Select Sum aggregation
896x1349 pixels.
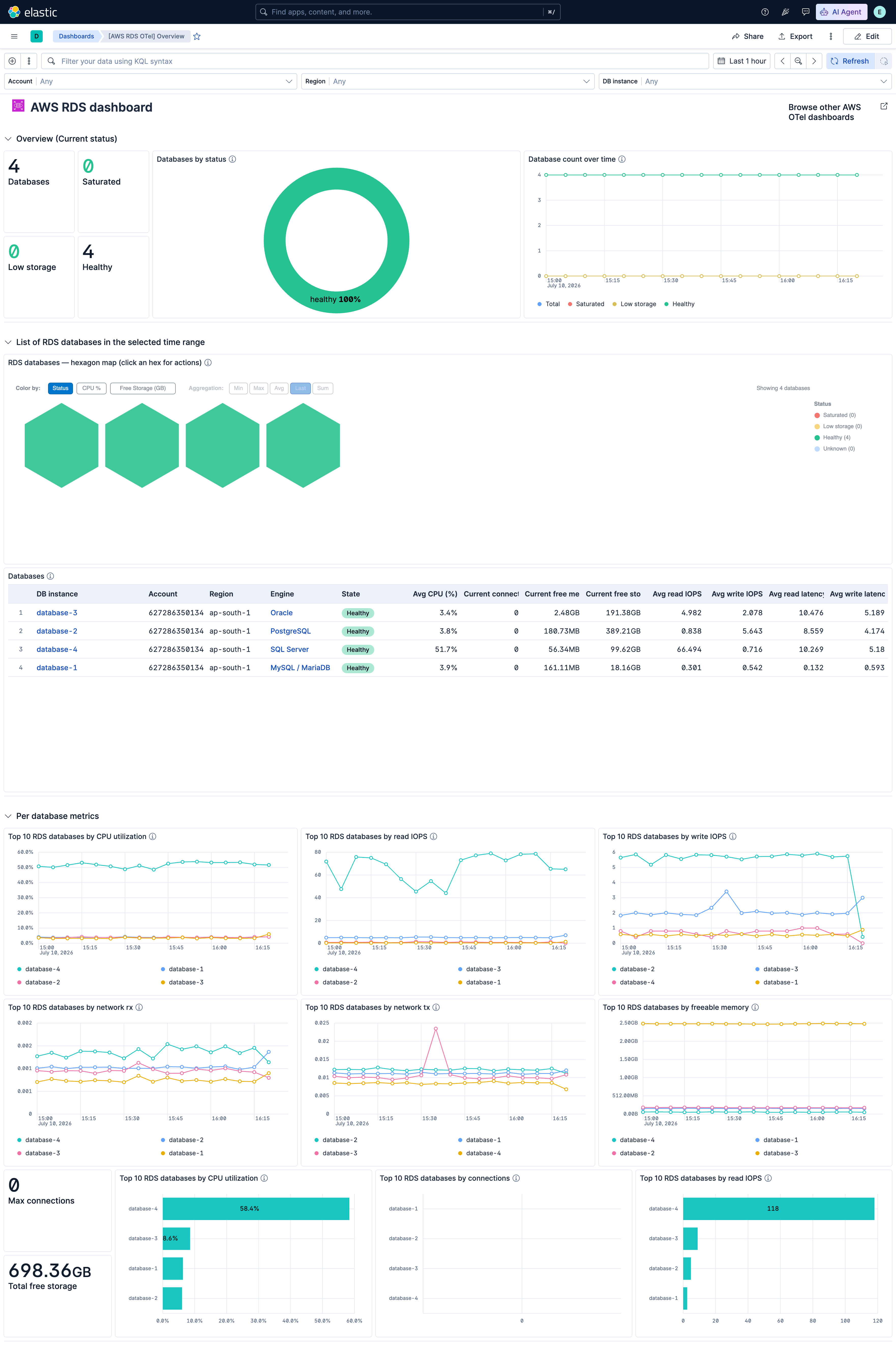click(x=323, y=388)
